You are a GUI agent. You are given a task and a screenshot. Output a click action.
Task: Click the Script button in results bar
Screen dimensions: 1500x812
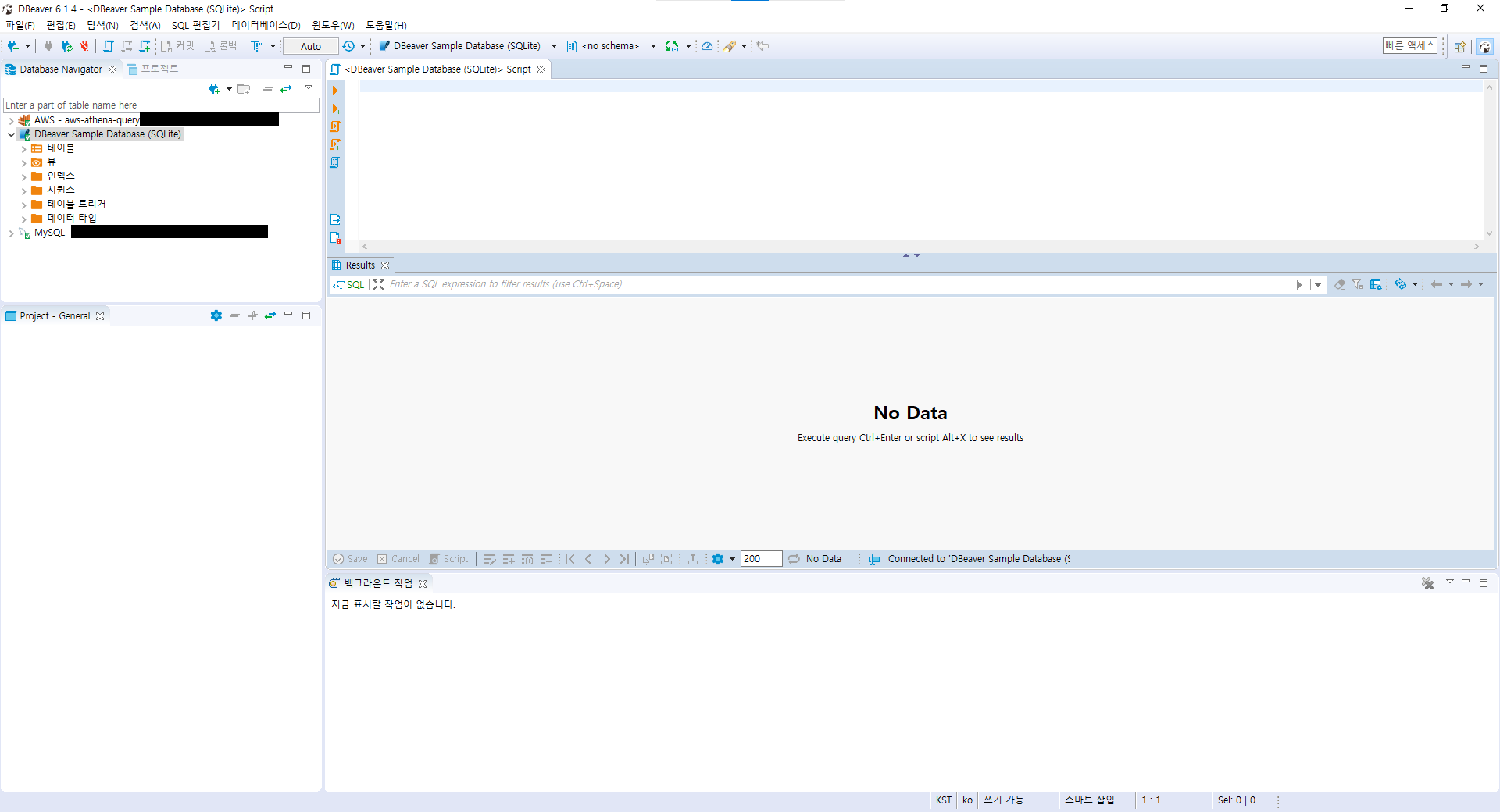tap(449, 559)
